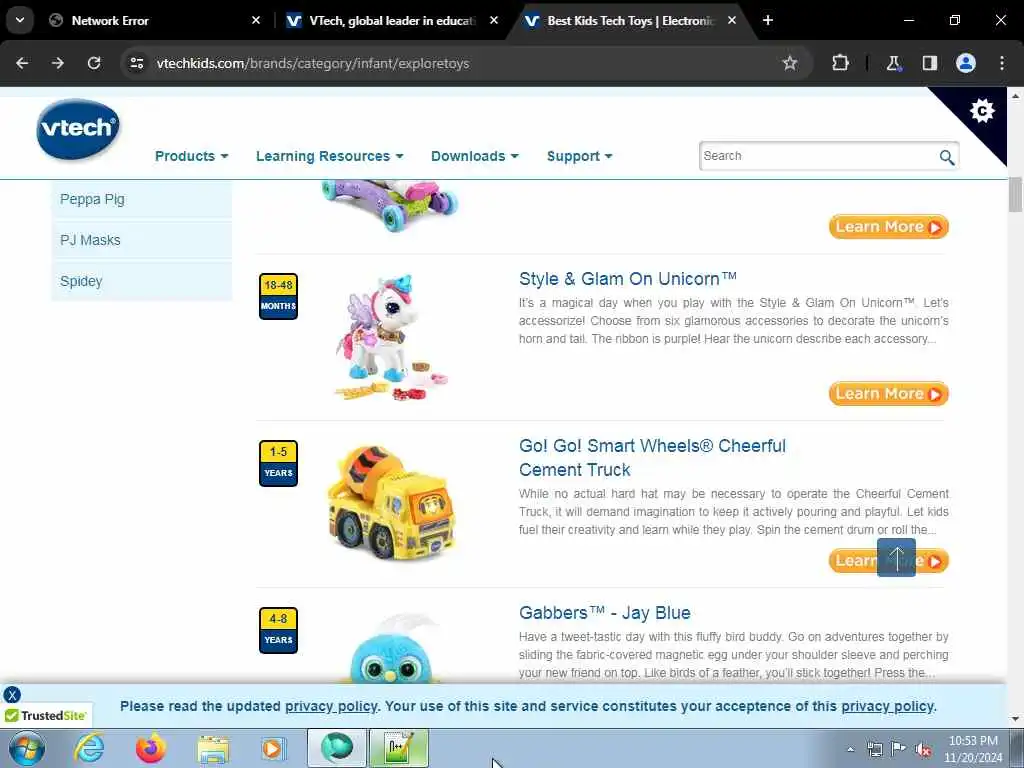1024x768 pixels.
Task: Click the 18-48 months age badge
Action: point(278,296)
